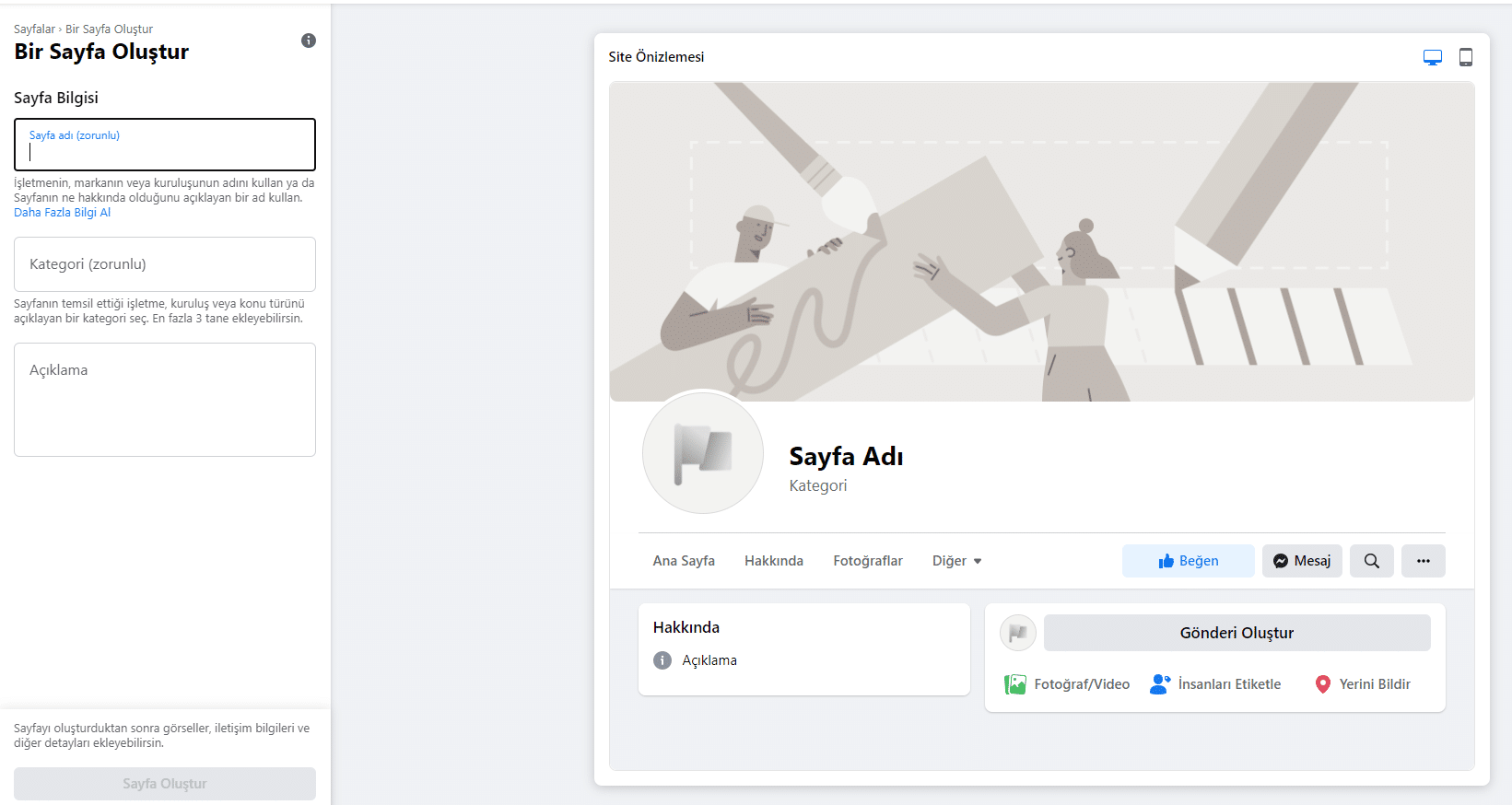1512x805 pixels.
Task: Click the Gönderi Oluştur button
Action: pyautogui.click(x=1237, y=633)
